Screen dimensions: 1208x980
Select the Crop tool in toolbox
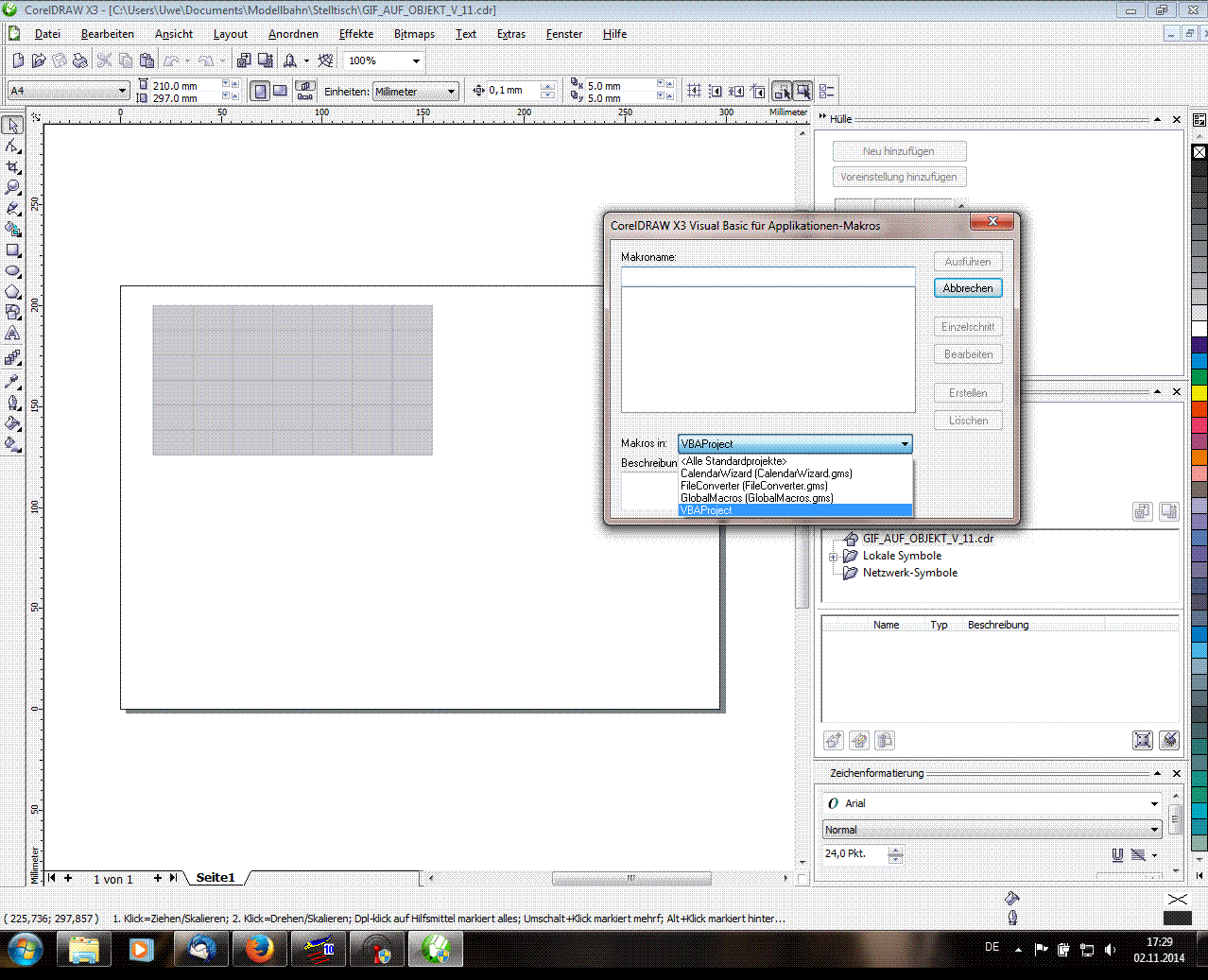(x=12, y=167)
